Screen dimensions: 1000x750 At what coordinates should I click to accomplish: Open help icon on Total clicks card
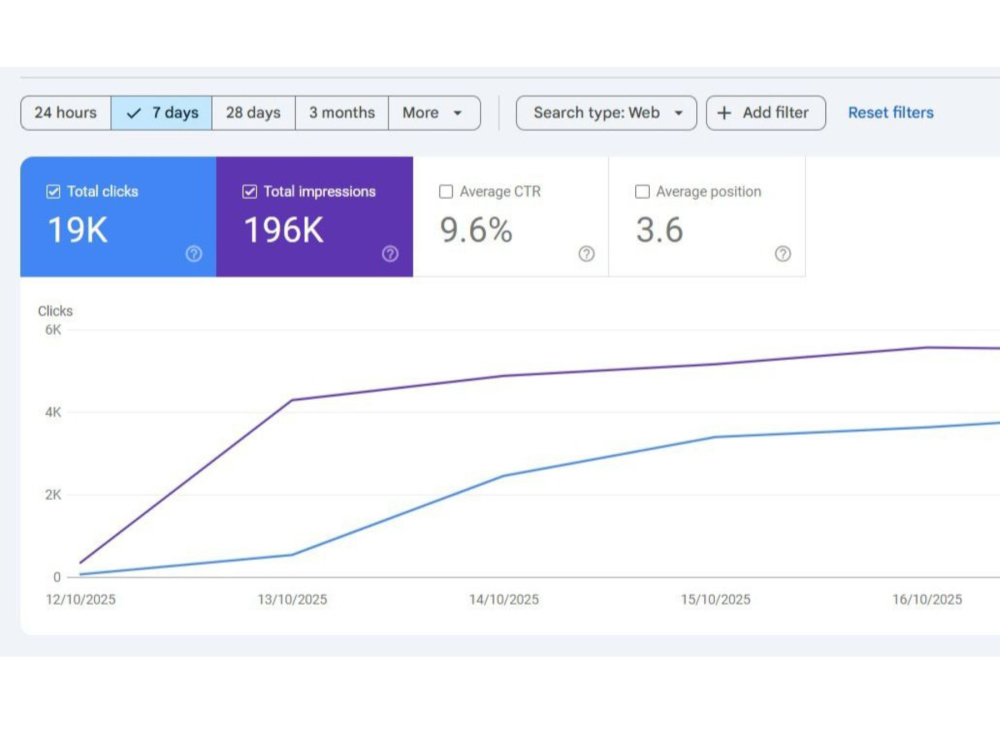pos(194,254)
